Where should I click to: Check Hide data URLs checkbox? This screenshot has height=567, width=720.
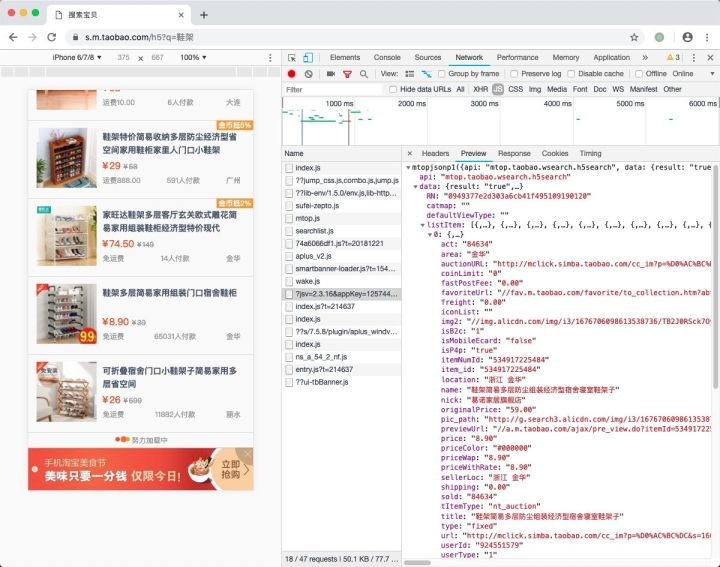[393, 90]
